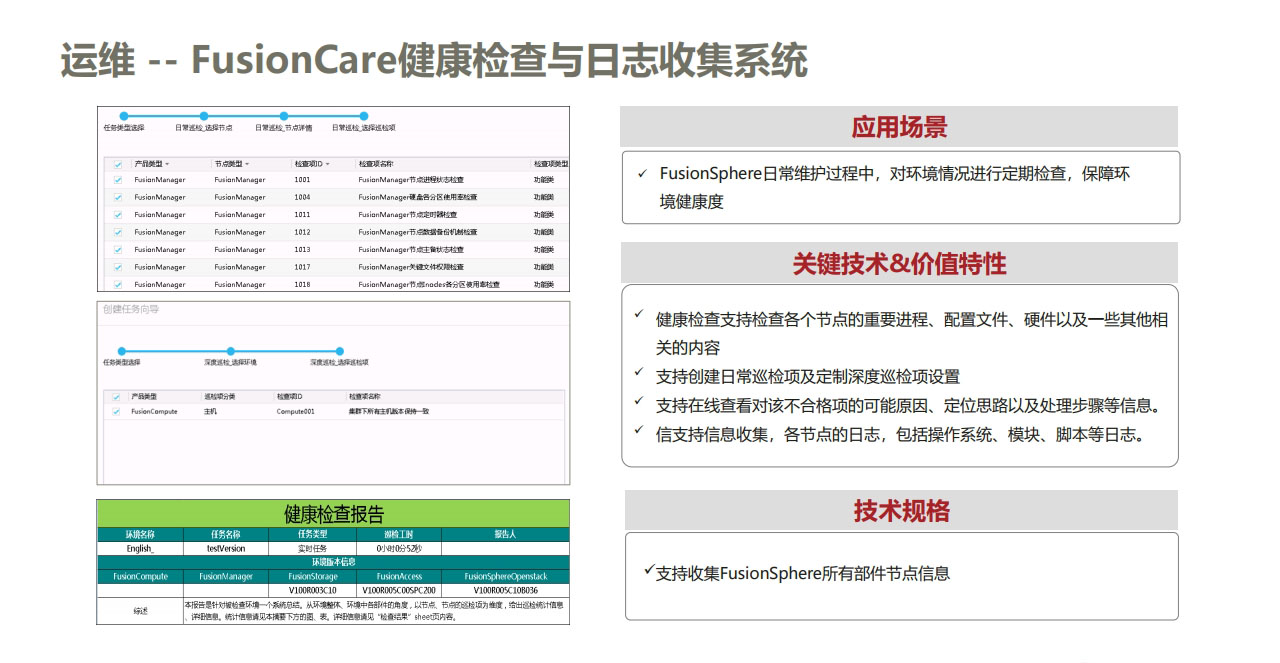
Task: Select the 日常巡检_选择巡检项 step label
Action: [x=364, y=128]
